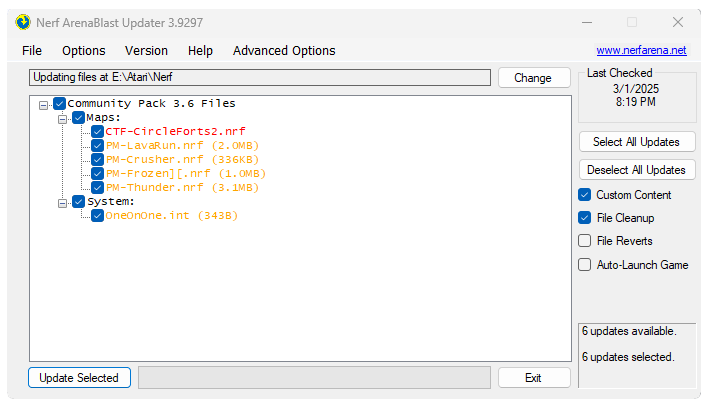Click the Update Selected button
Screen dimensions: 712x407
tap(79, 378)
